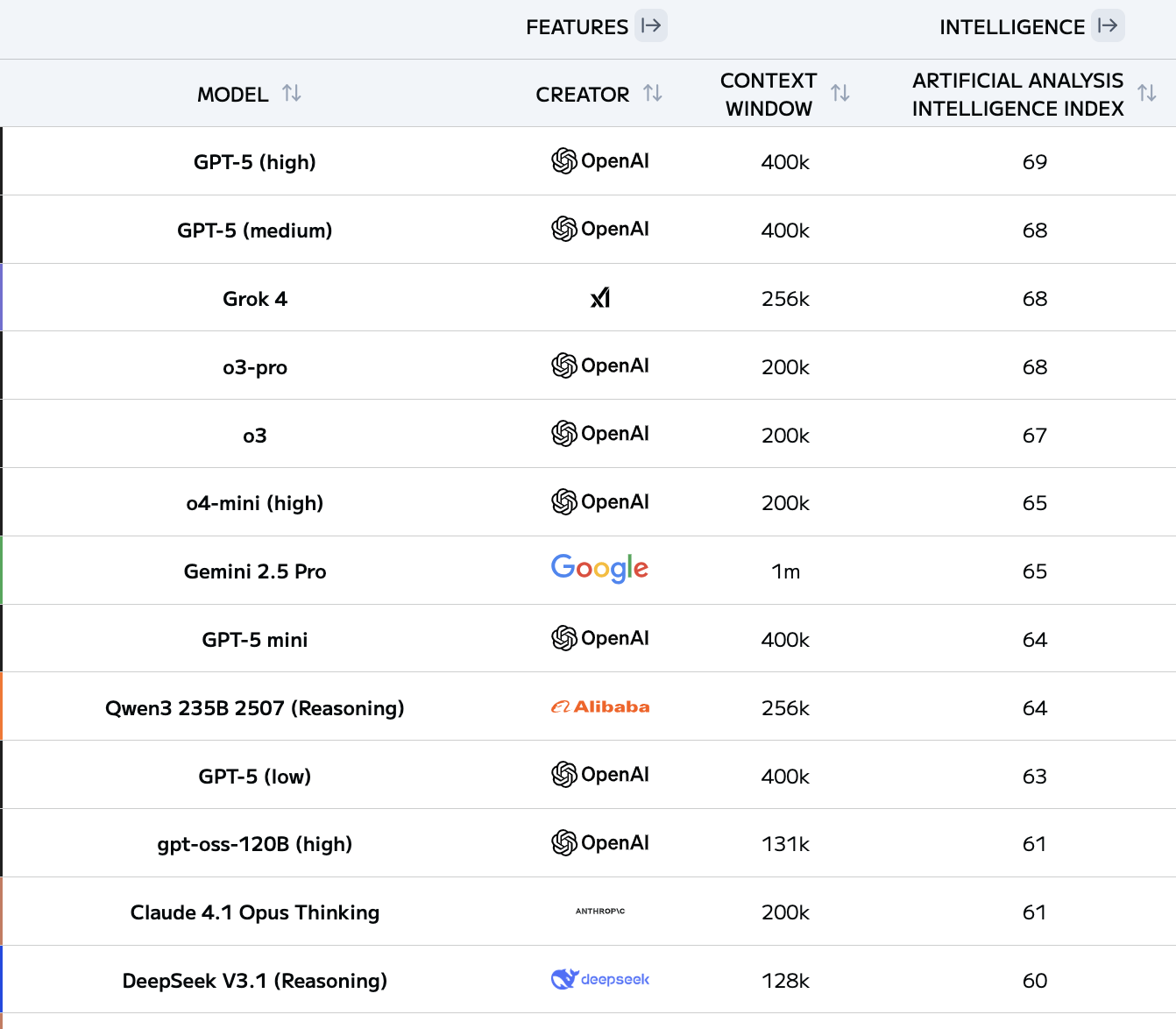Sort table by MODEL column arrows
The image size is (1176, 1029).
click(292, 93)
